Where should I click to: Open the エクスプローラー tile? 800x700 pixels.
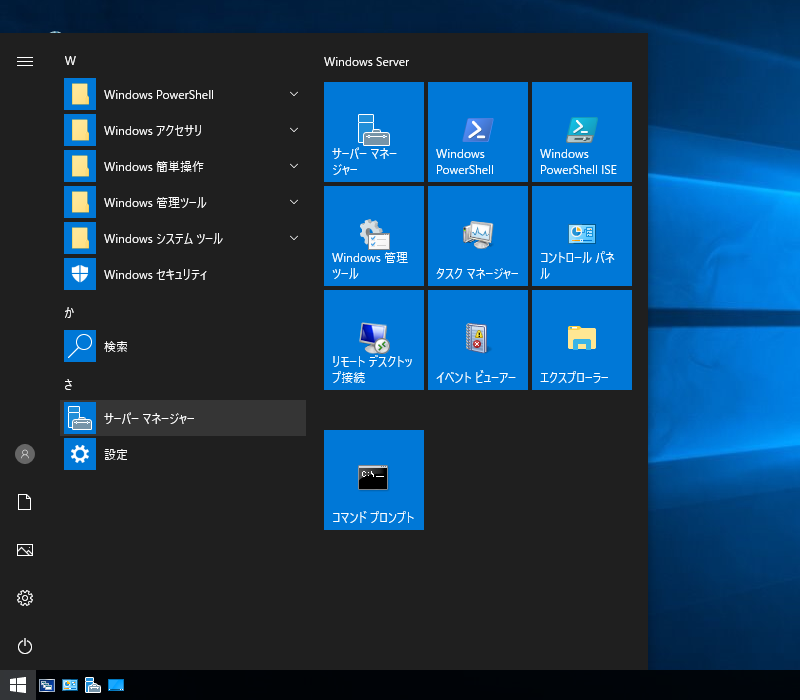[x=582, y=340]
